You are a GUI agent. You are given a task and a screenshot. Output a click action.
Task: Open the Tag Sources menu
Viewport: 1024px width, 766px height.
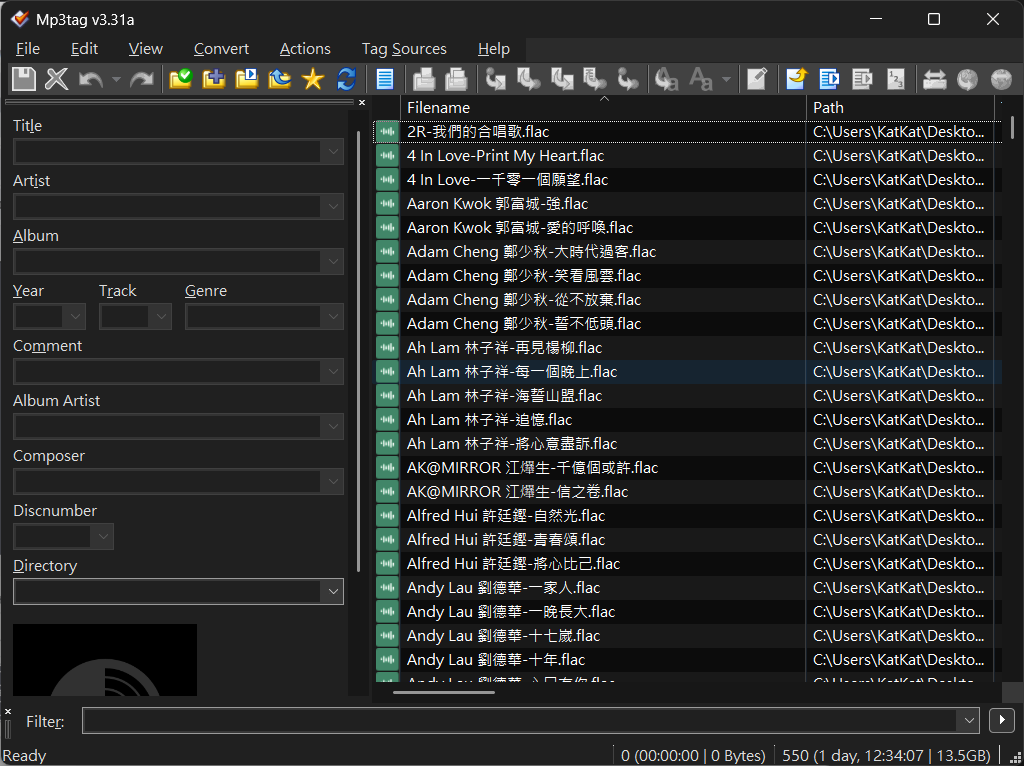(404, 48)
